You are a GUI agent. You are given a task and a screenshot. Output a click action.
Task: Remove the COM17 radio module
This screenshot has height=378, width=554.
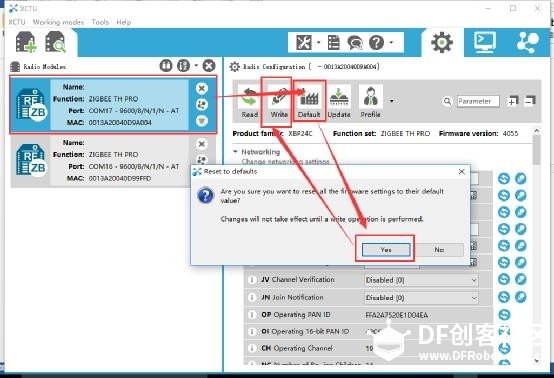pyautogui.click(x=202, y=88)
